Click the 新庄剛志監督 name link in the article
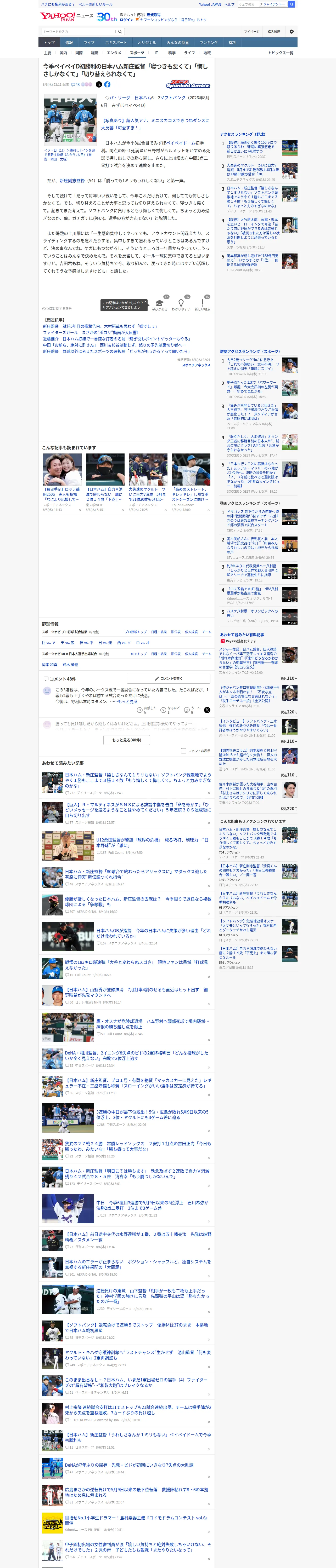This screenshot has height=1568, width=336. [x=72, y=181]
